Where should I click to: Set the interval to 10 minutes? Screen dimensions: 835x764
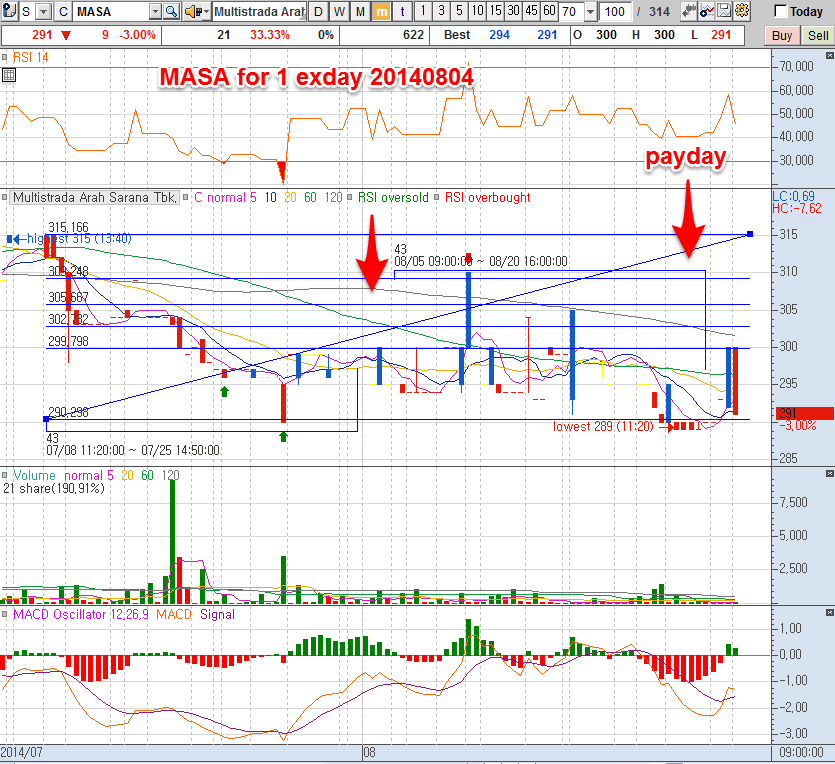(x=477, y=11)
